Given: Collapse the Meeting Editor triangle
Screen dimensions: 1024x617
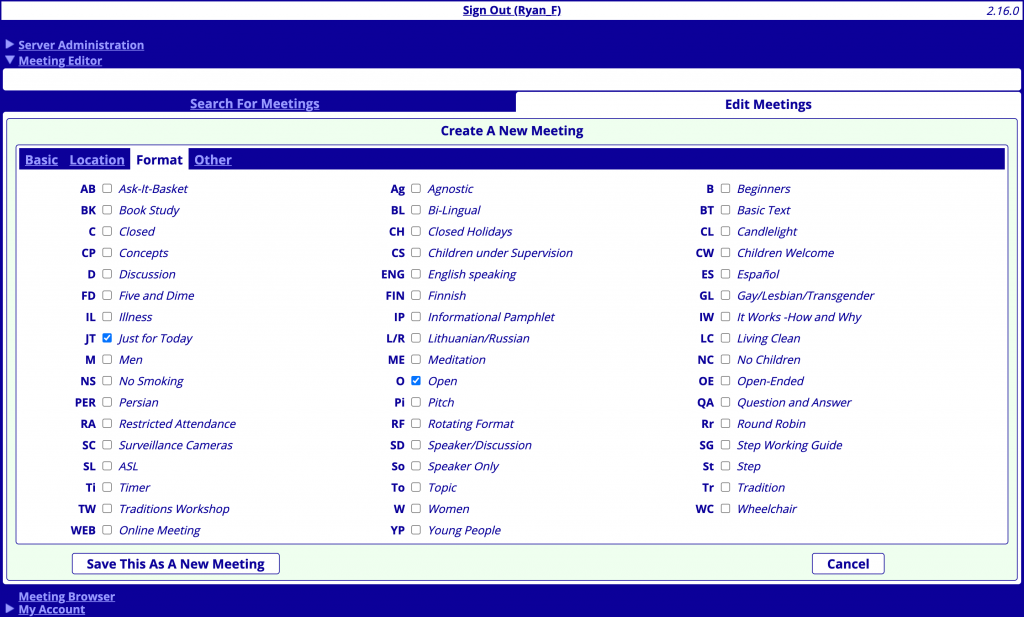Looking at the screenshot, I should (x=10, y=60).
